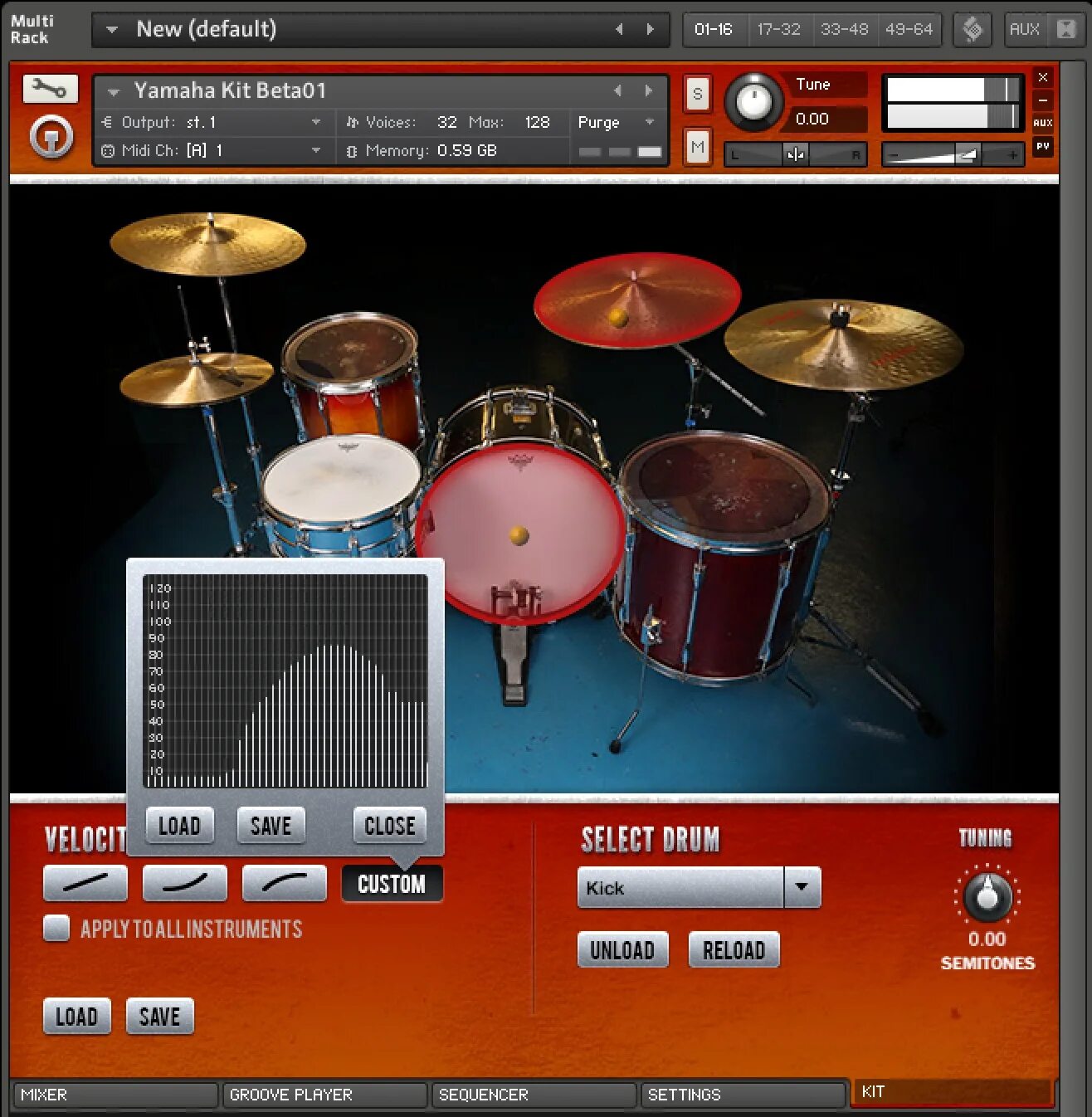Open the SEQUENCER tab

[534, 1095]
